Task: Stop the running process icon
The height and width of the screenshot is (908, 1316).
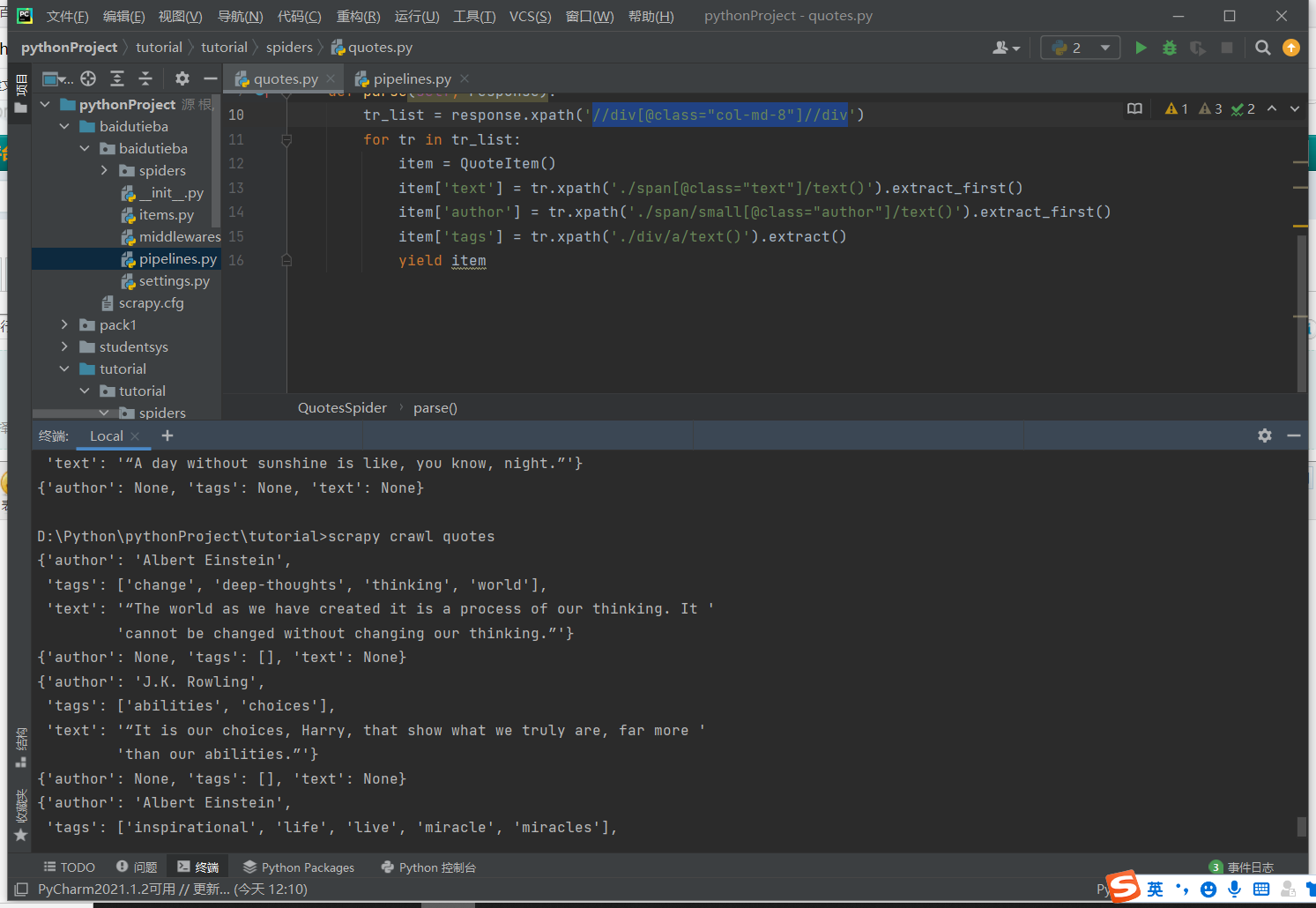Action: pos(1226,48)
